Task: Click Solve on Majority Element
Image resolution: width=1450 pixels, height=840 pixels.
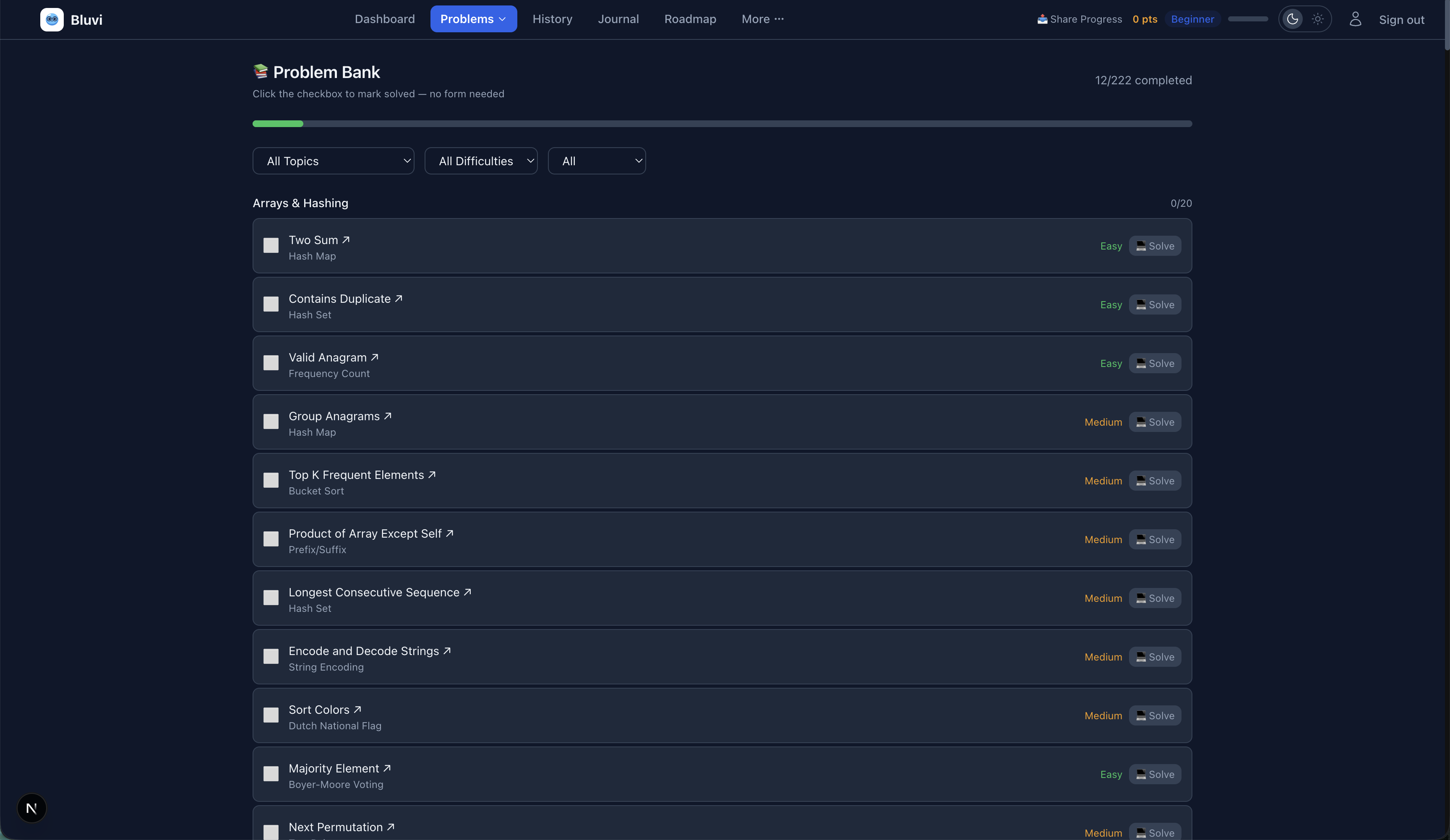Action: (x=1155, y=774)
